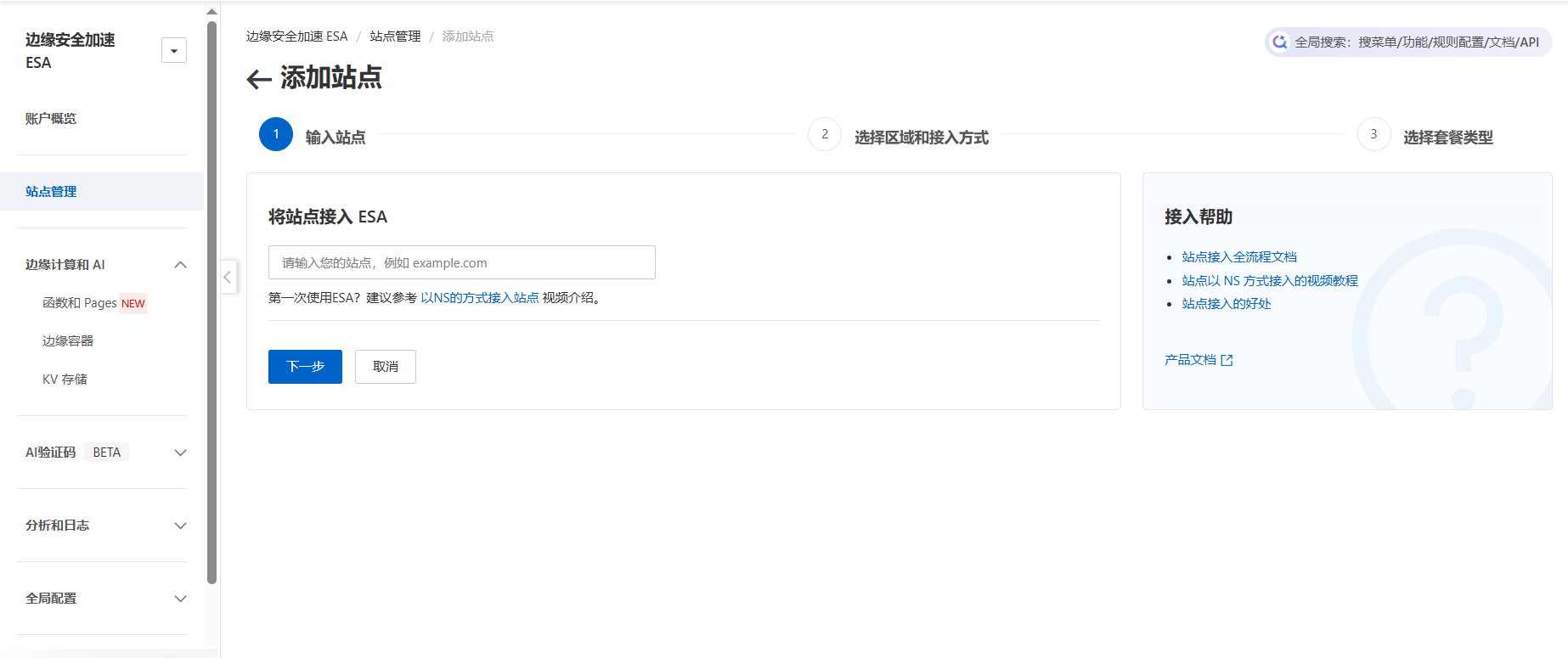
Task: Click step 3 circle 选择套餐类型
Action: pos(1373,134)
